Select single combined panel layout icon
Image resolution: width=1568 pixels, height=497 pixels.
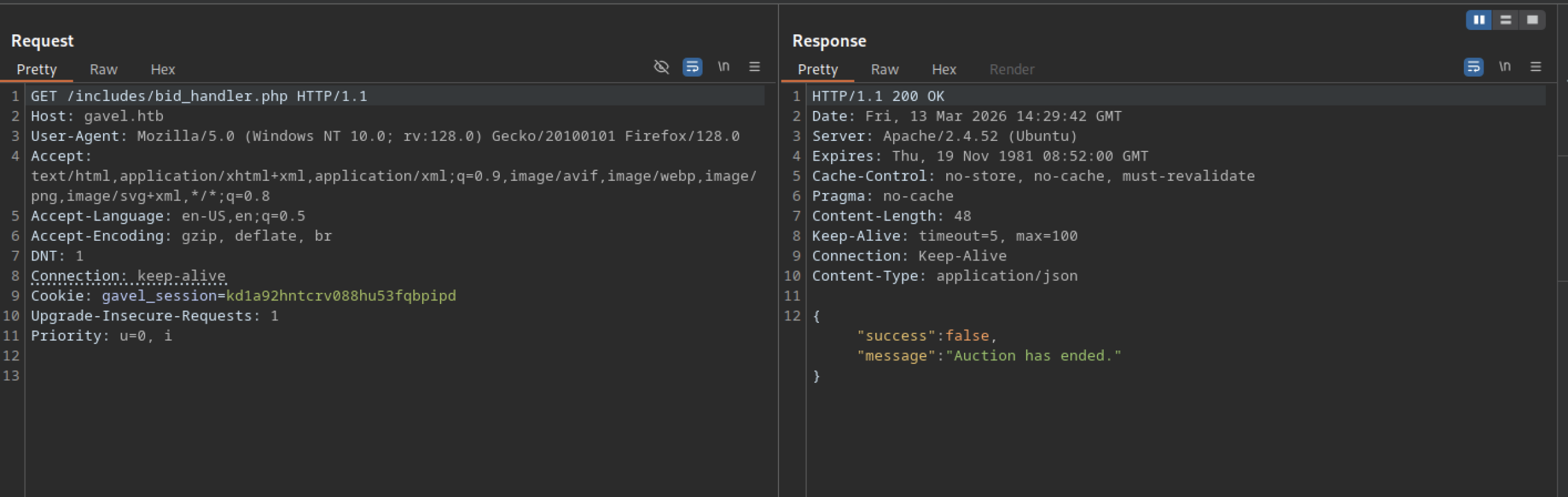(1532, 20)
